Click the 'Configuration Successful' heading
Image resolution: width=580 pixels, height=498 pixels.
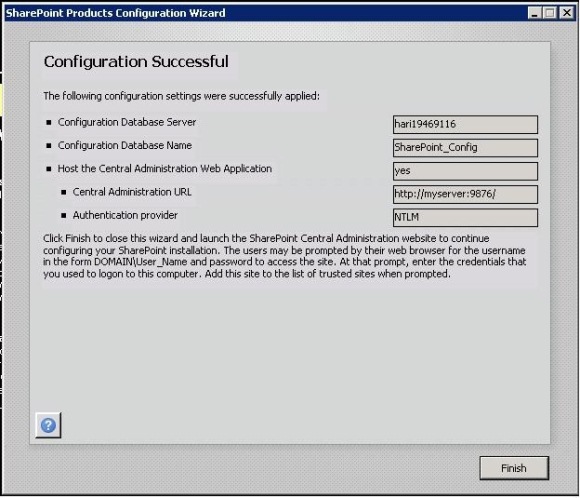[x=136, y=61]
